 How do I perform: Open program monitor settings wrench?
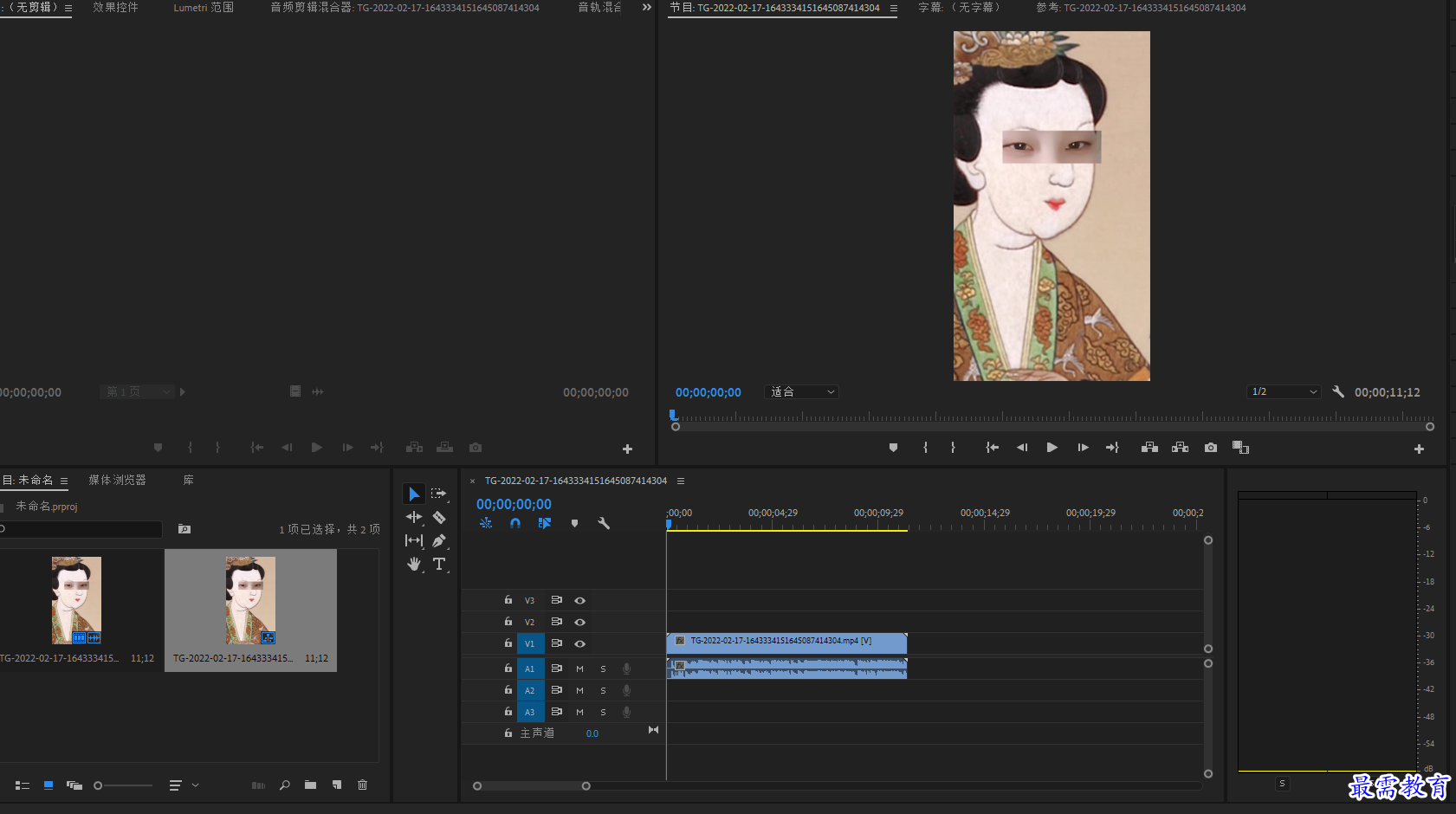click(x=1338, y=391)
